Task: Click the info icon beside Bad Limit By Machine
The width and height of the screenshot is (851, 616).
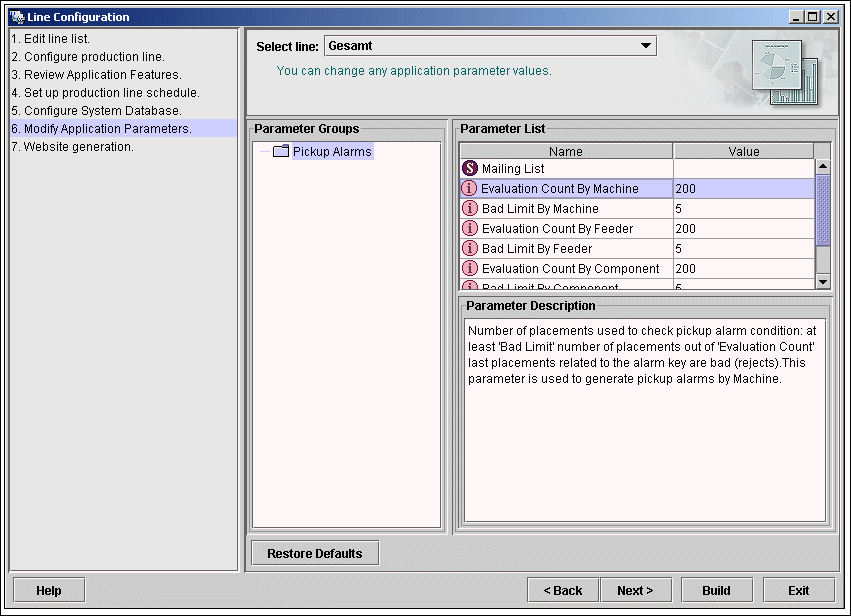Action: click(x=470, y=209)
